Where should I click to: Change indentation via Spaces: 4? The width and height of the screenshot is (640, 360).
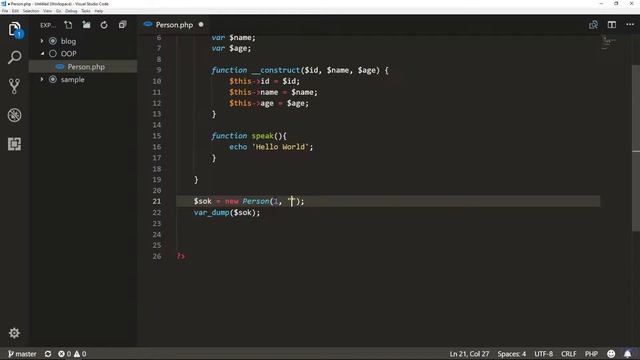point(511,354)
